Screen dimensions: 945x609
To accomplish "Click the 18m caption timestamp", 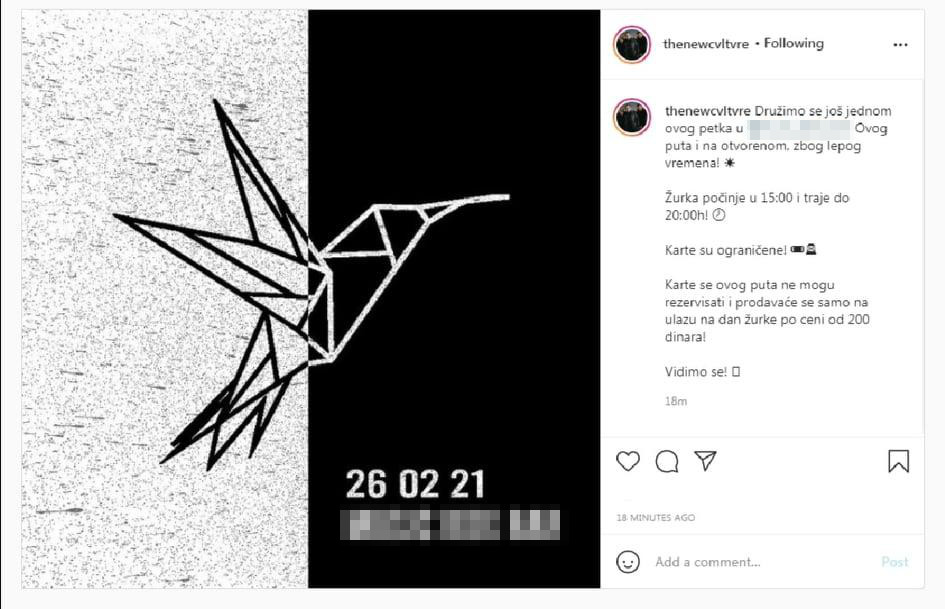I will point(676,402).
